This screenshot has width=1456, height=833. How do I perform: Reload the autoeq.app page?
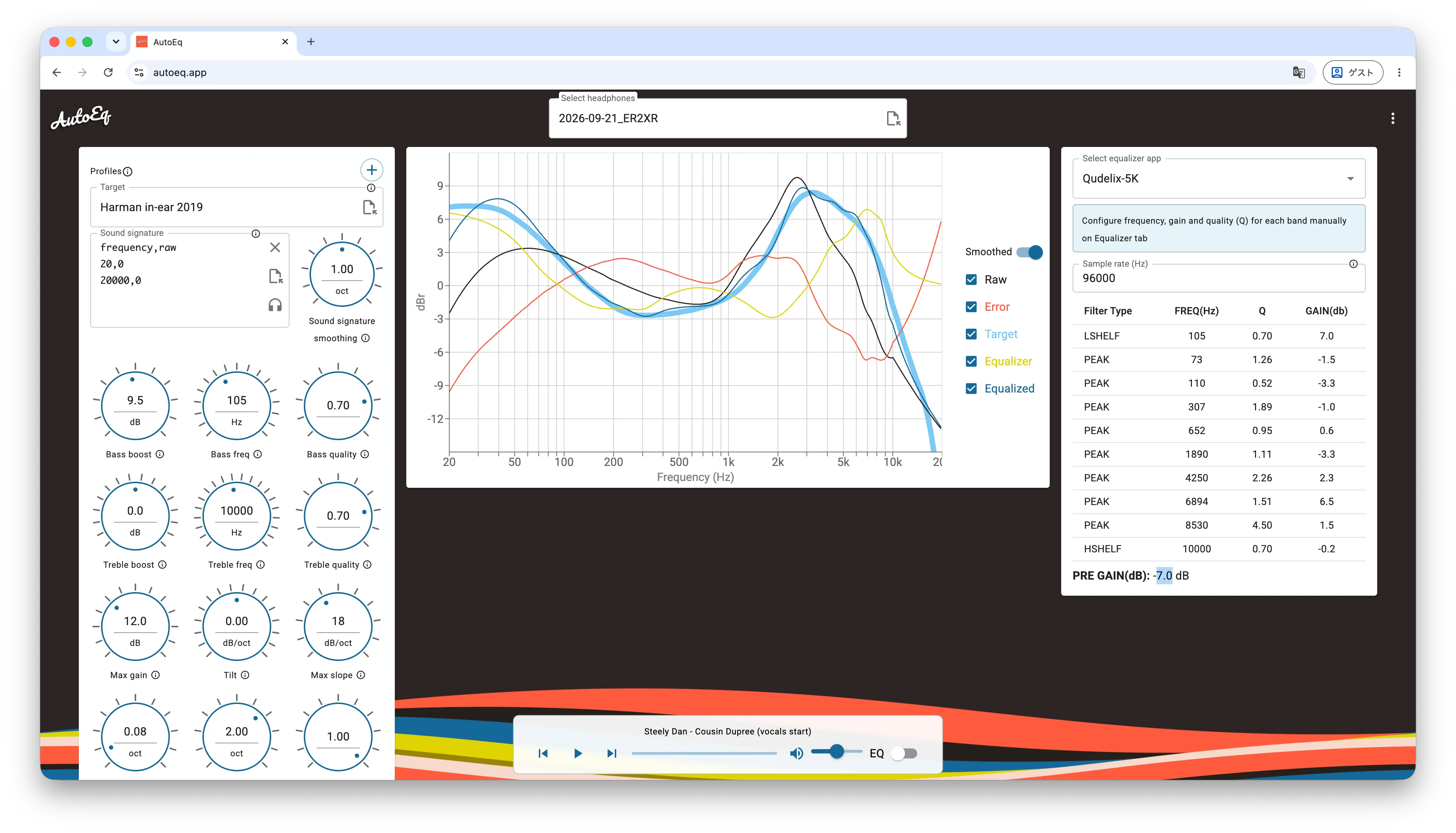pyautogui.click(x=108, y=73)
